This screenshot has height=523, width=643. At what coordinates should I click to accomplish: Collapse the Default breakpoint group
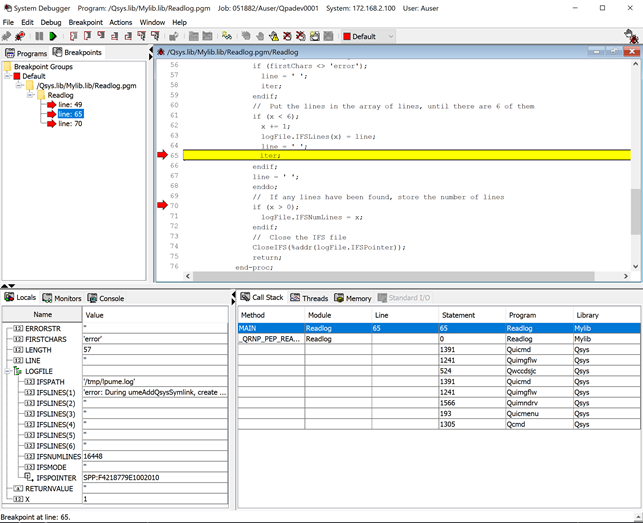6,76
